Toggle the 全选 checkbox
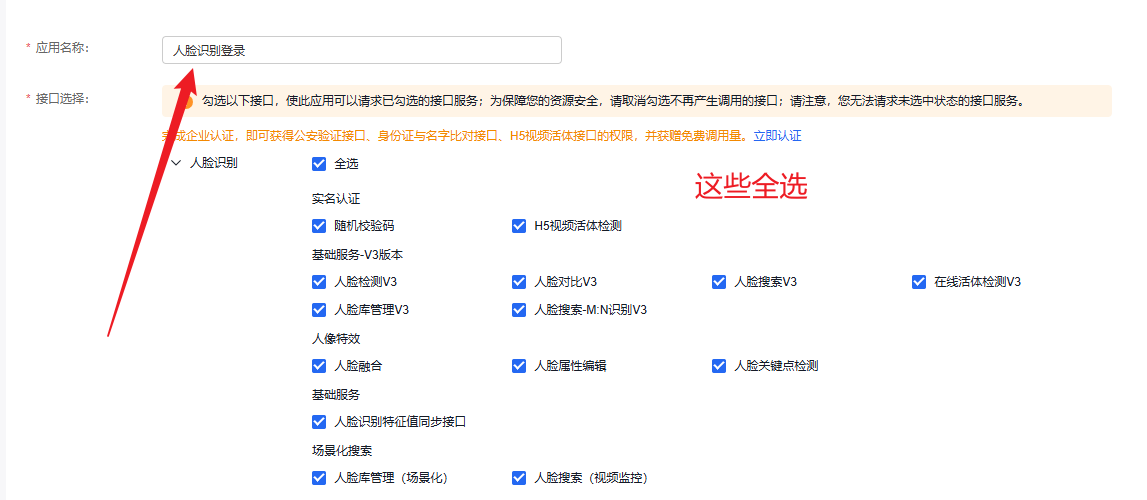1147x500 pixels. [x=318, y=164]
